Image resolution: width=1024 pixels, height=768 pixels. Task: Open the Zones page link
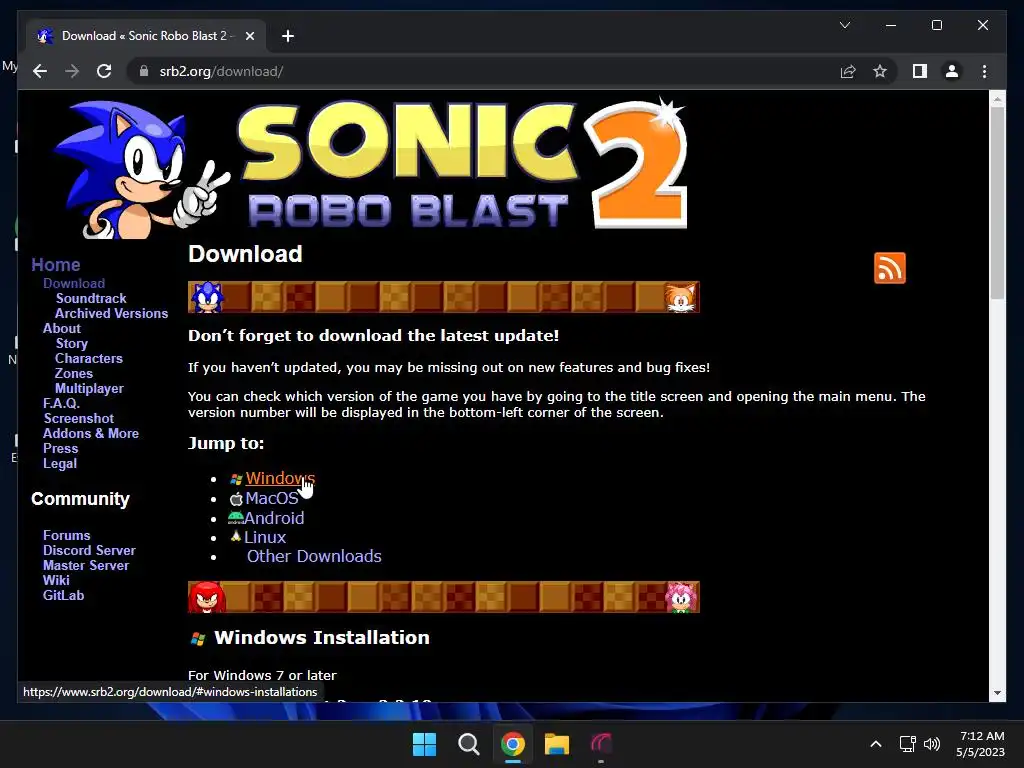pyautogui.click(x=73, y=374)
